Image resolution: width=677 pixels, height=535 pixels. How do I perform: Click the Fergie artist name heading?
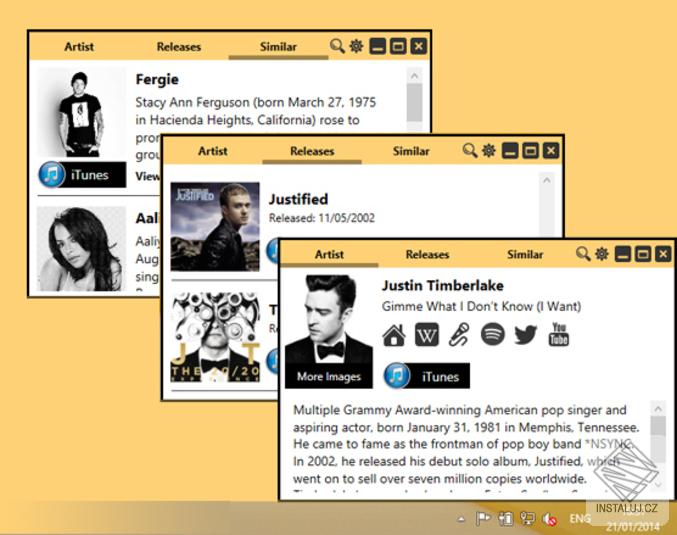pyautogui.click(x=157, y=79)
